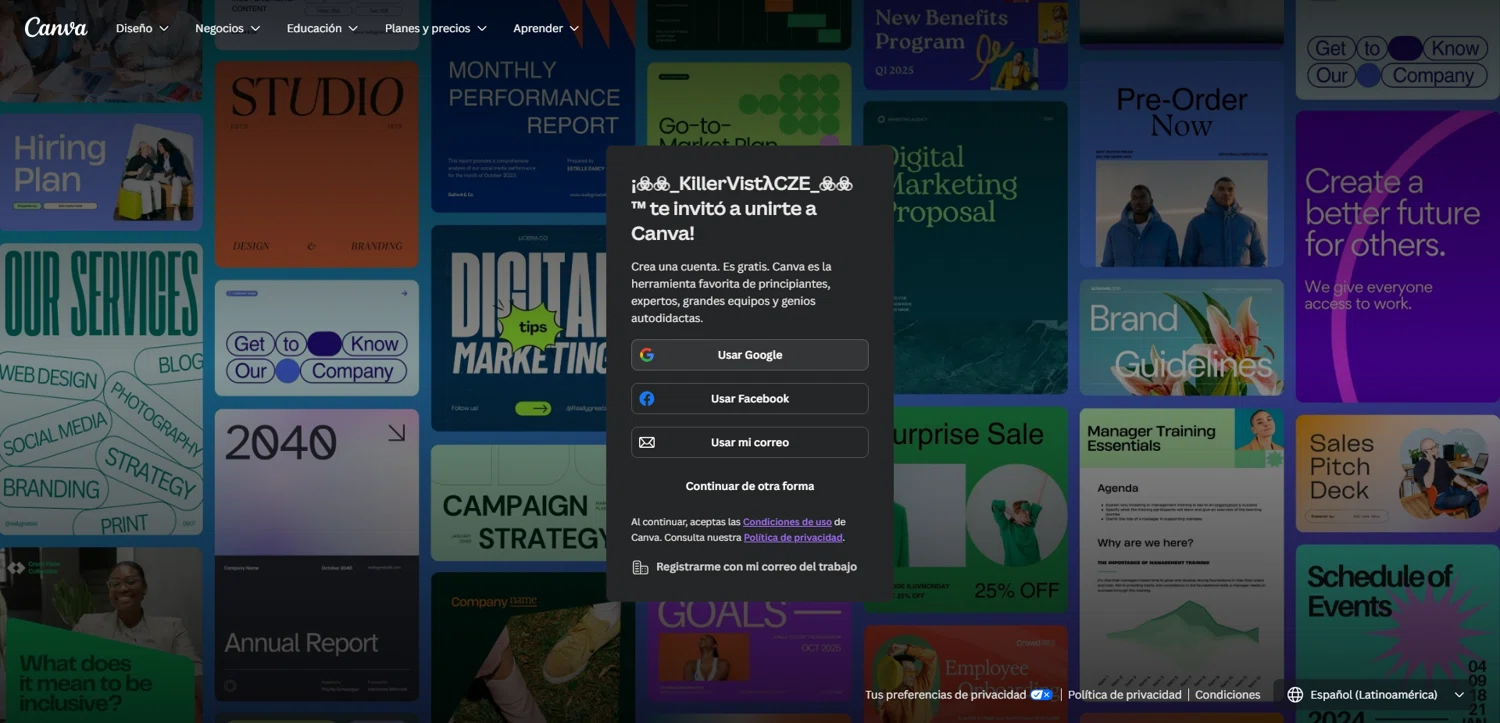Open the Español (Latinoamérica) language dropdown
This screenshot has height=723, width=1500.
tap(1376, 695)
